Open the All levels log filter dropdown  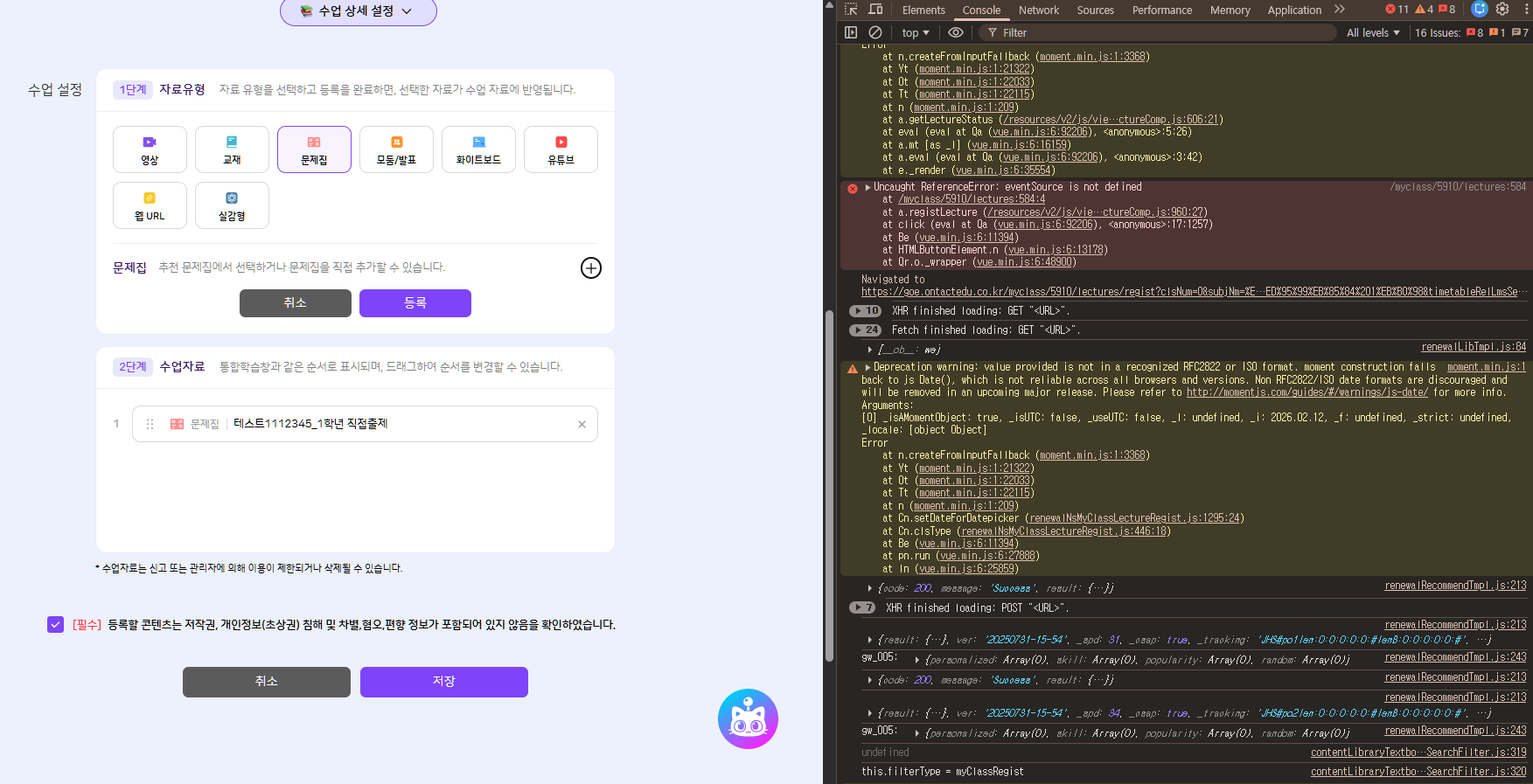(x=1373, y=32)
